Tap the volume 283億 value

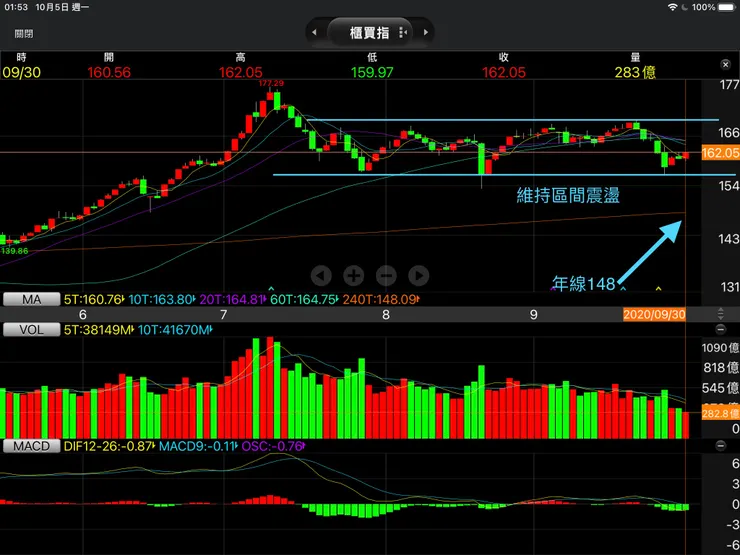pos(635,72)
